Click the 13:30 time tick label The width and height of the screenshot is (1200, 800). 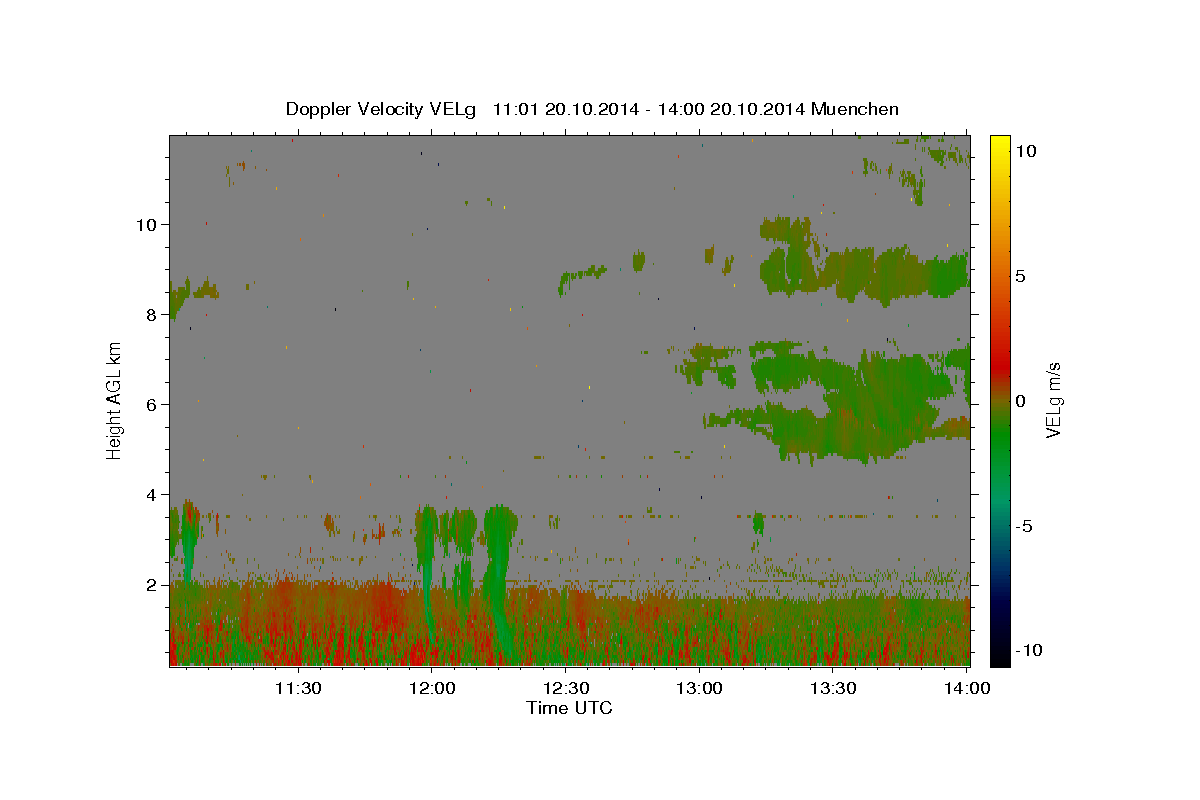(x=833, y=688)
